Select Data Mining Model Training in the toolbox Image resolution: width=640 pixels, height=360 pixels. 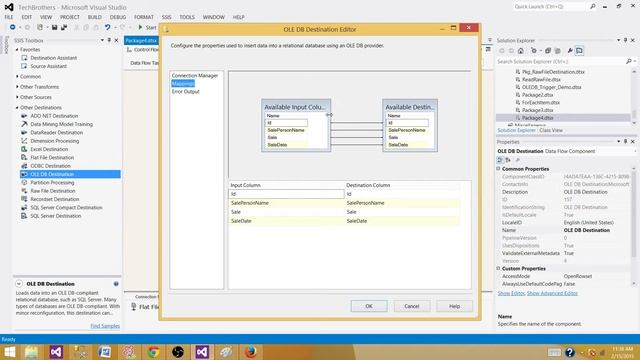pyautogui.click(x=61, y=124)
